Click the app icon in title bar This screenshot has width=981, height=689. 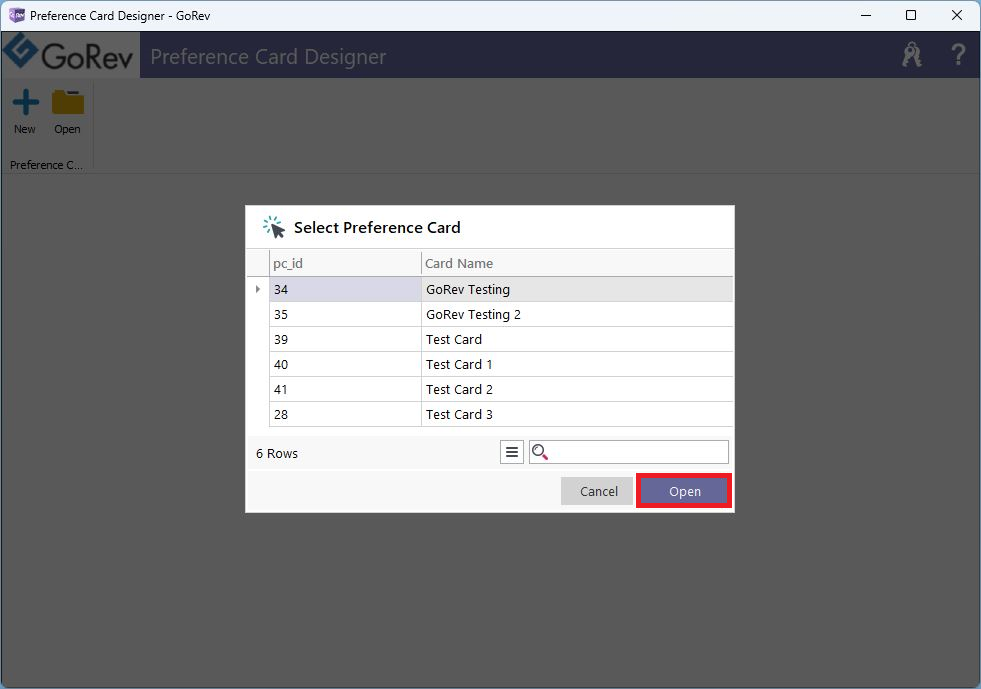coord(16,15)
